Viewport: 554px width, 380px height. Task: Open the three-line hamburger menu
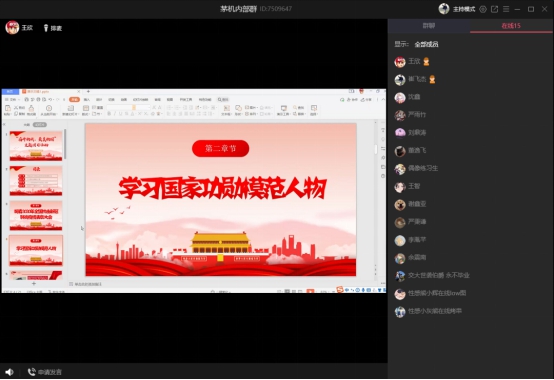tap(506, 9)
